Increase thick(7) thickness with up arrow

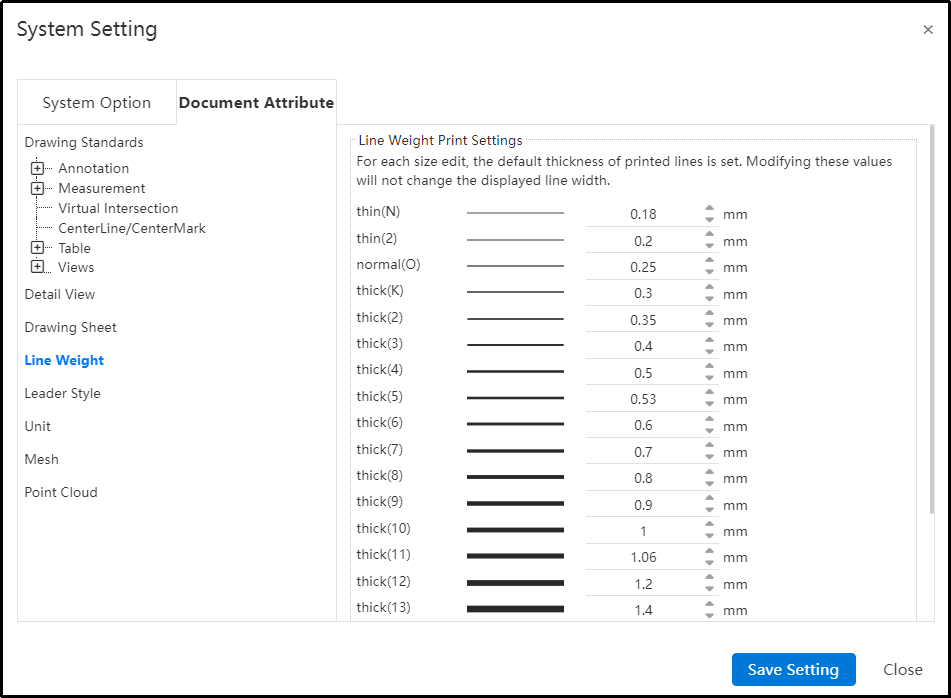point(710,446)
